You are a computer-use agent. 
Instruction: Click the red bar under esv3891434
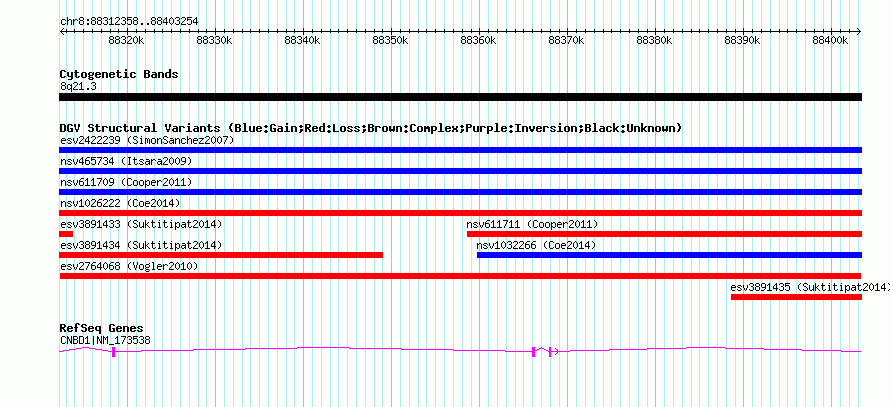click(x=221, y=255)
